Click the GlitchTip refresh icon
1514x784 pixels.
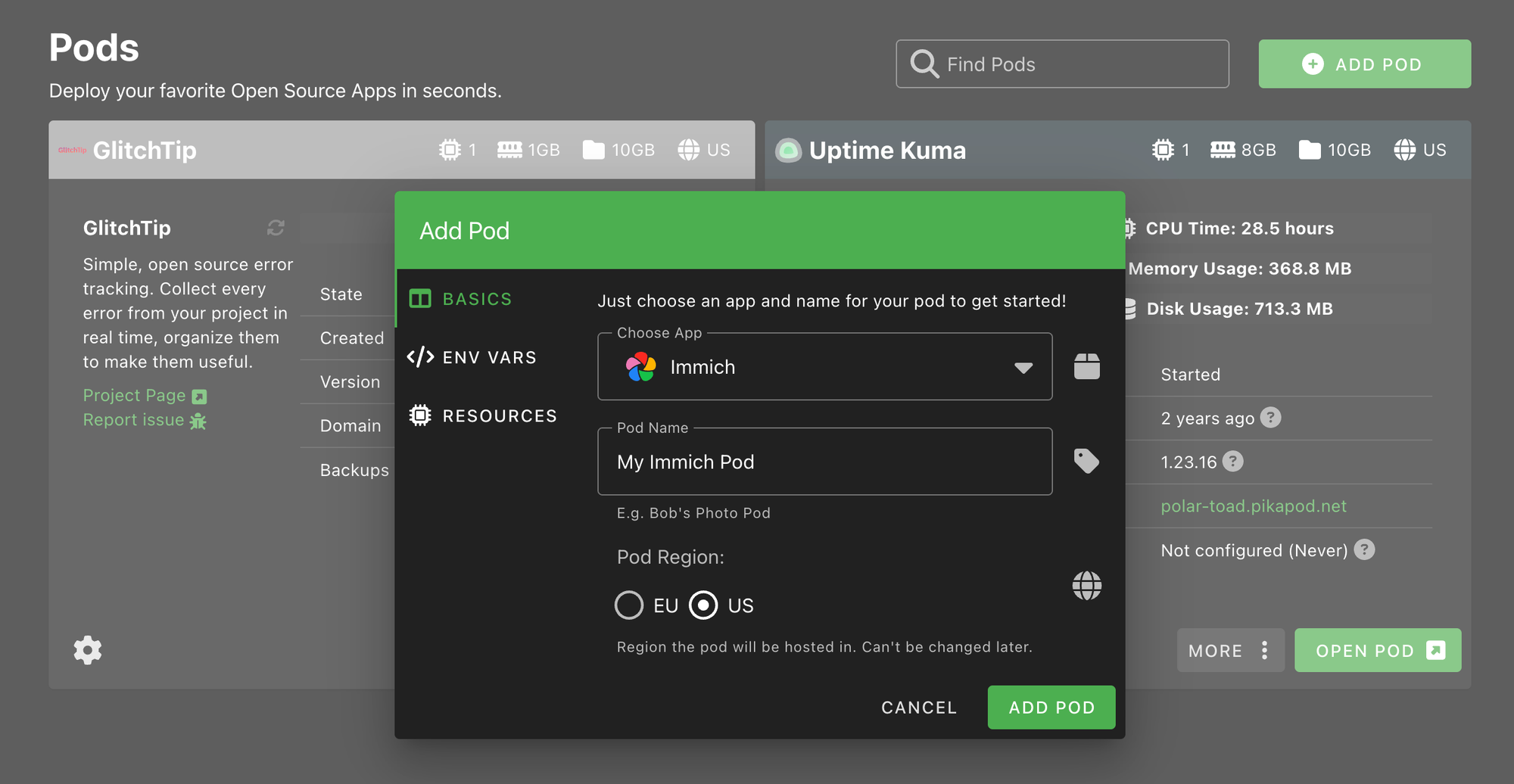point(276,228)
